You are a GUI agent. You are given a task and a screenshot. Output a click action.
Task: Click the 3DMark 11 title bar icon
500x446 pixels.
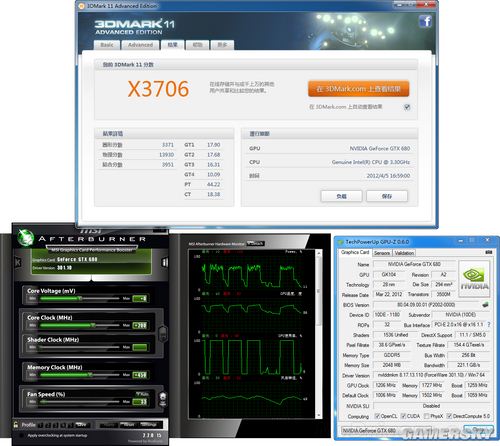pos(82,6)
